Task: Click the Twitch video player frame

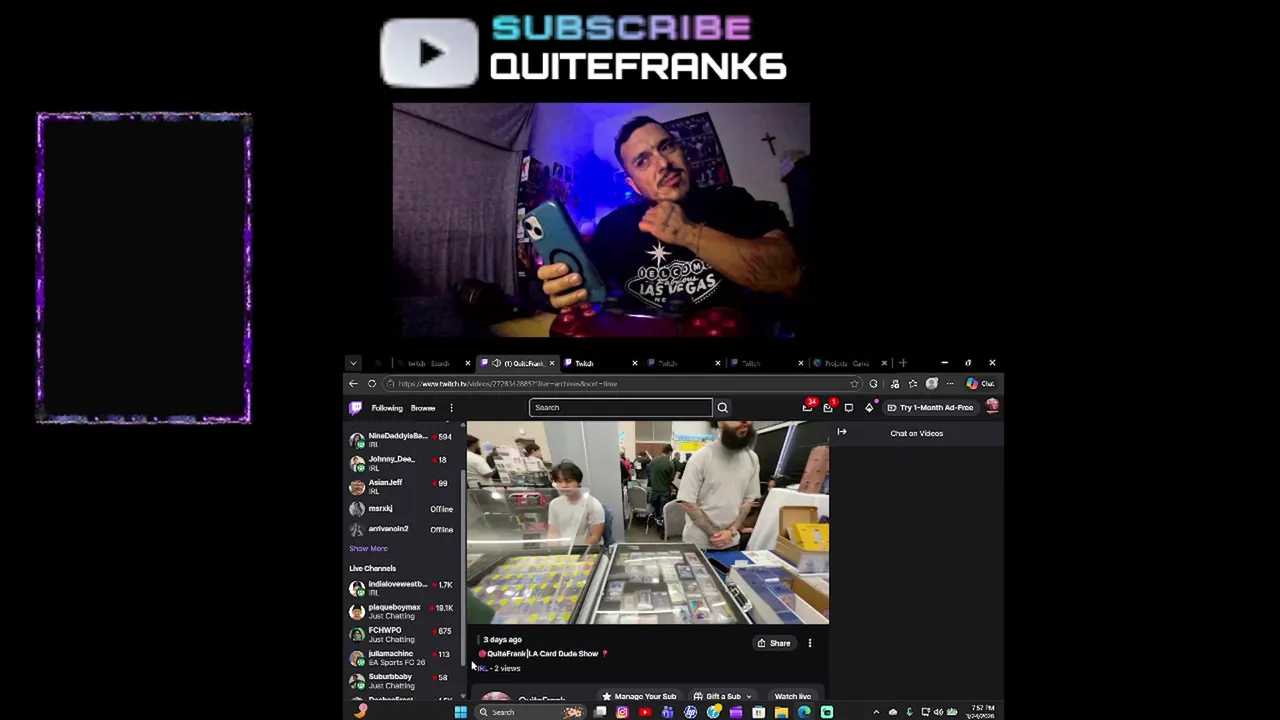Action: click(x=647, y=523)
